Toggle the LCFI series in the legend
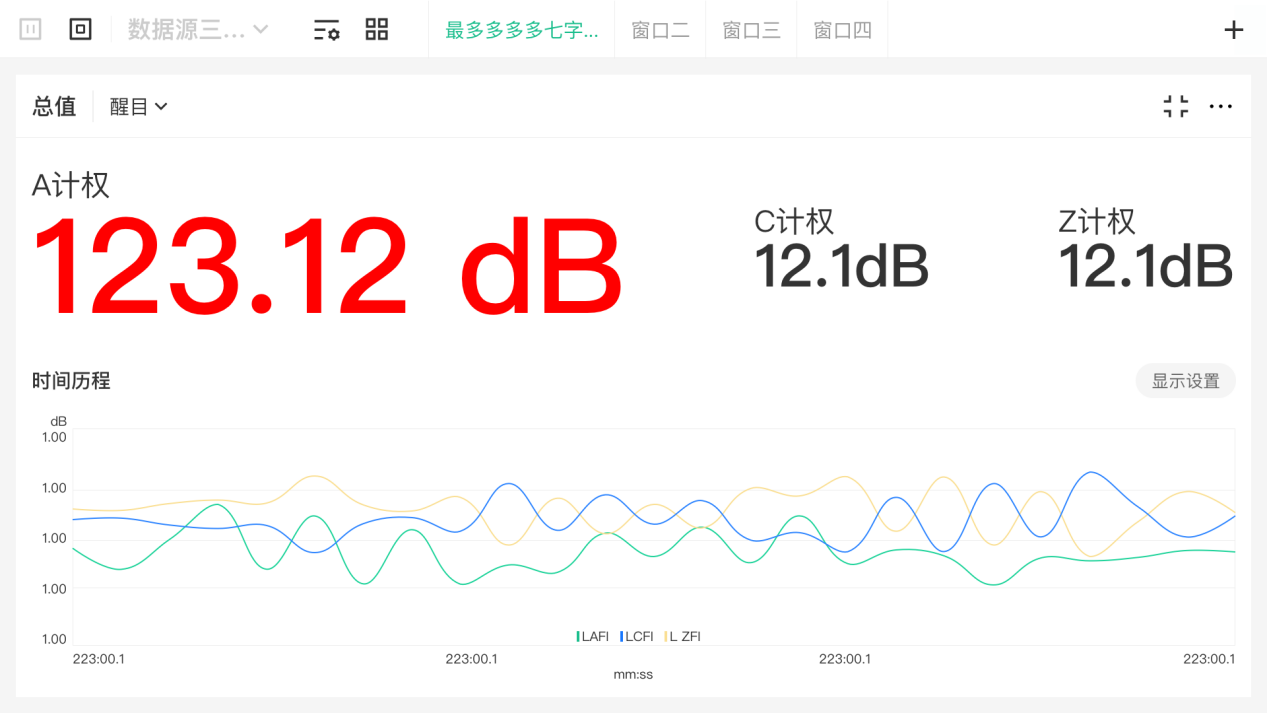Viewport: 1267px width, 713px height. click(x=637, y=636)
